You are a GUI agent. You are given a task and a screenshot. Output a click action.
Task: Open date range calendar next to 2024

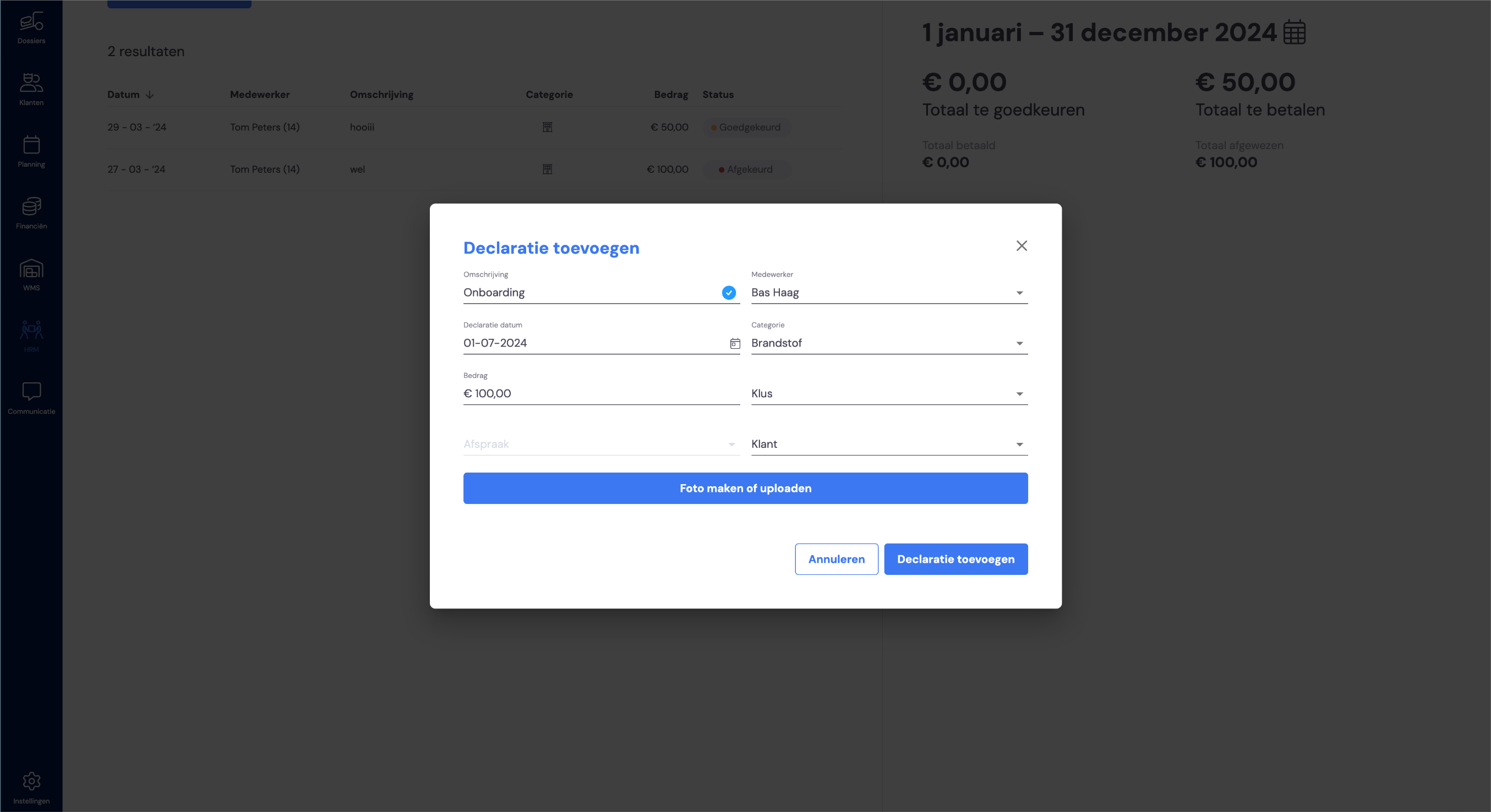[x=1294, y=32]
